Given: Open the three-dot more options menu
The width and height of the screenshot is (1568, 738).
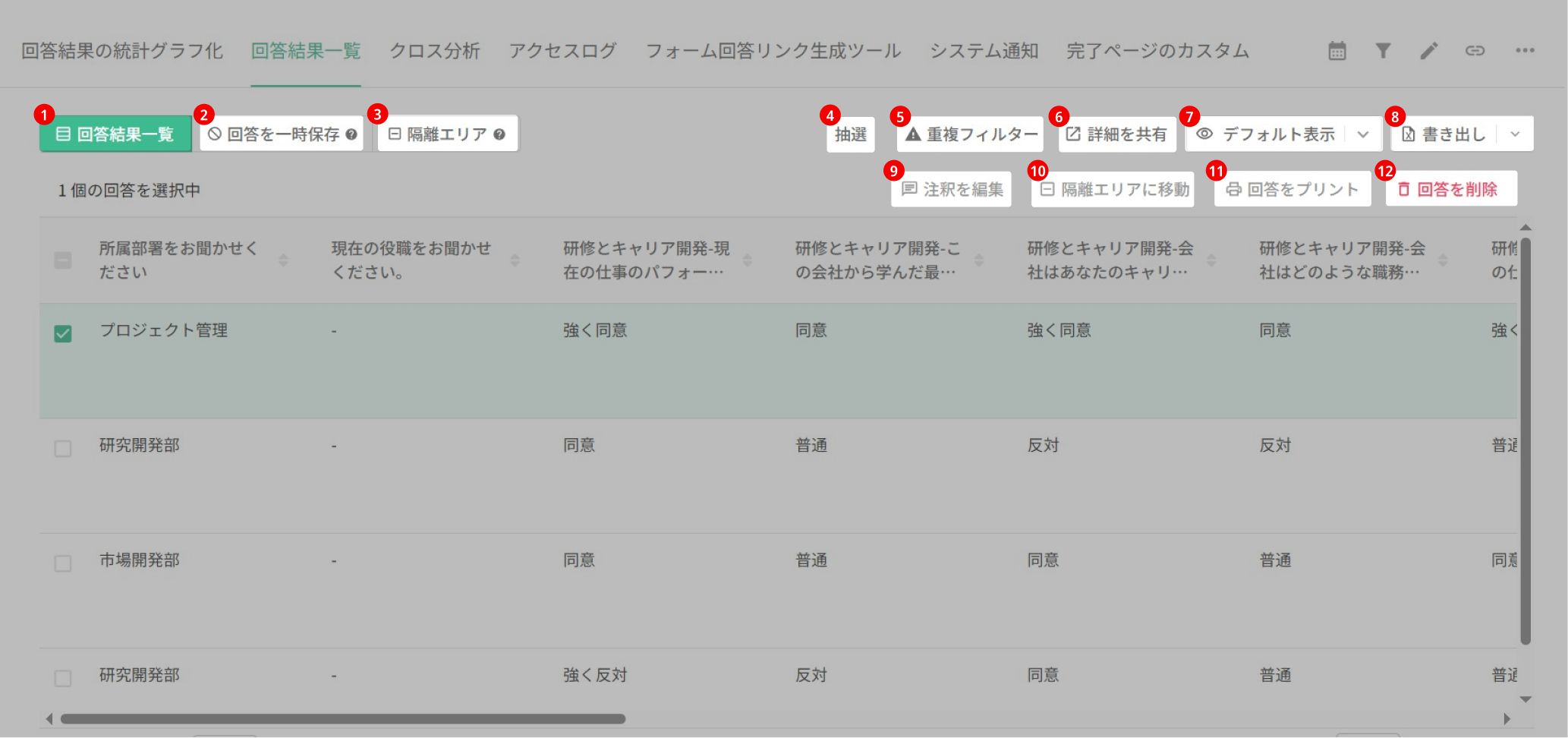Looking at the screenshot, I should click(1525, 51).
